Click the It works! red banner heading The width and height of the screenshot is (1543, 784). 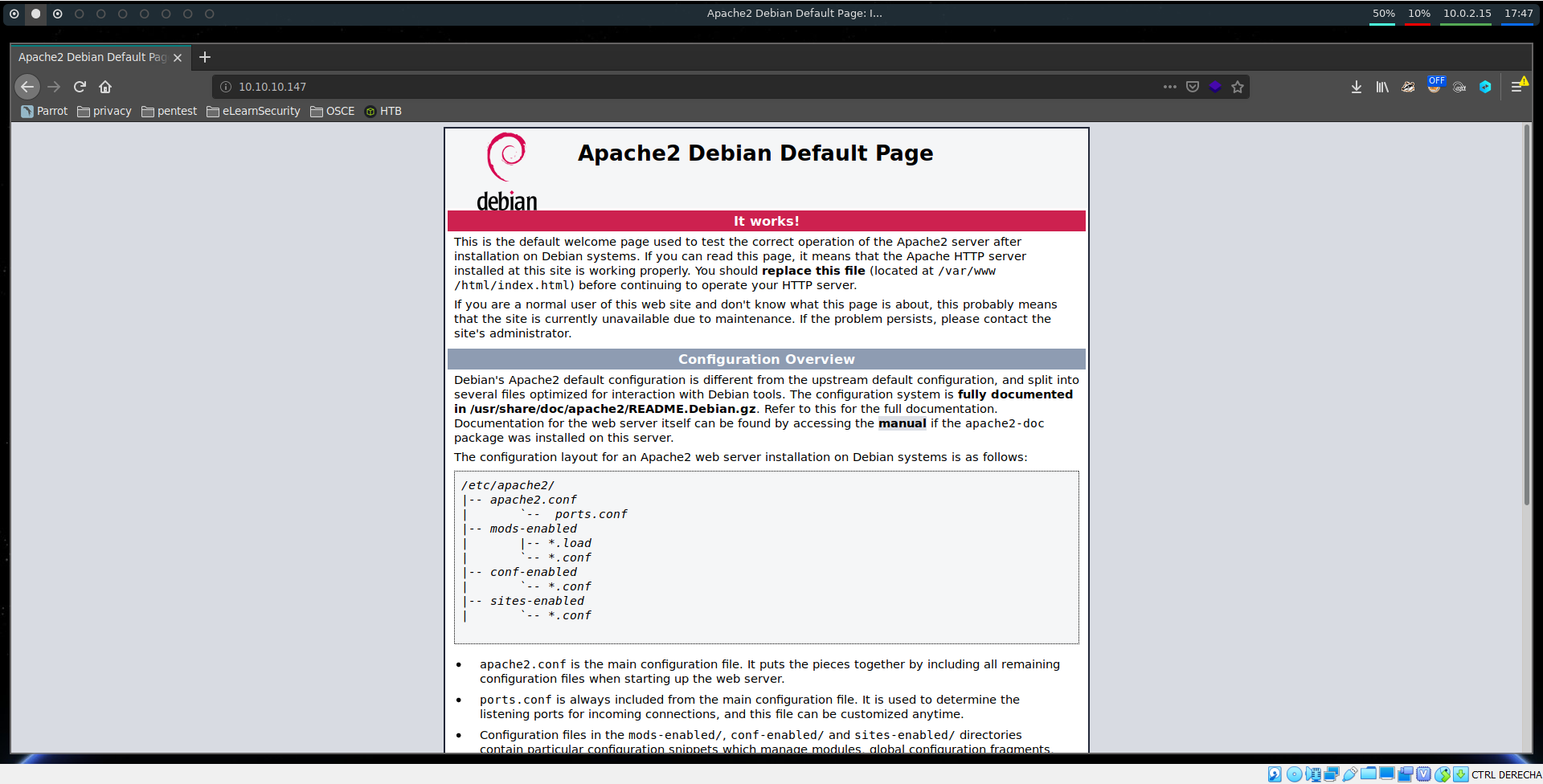[x=767, y=221]
